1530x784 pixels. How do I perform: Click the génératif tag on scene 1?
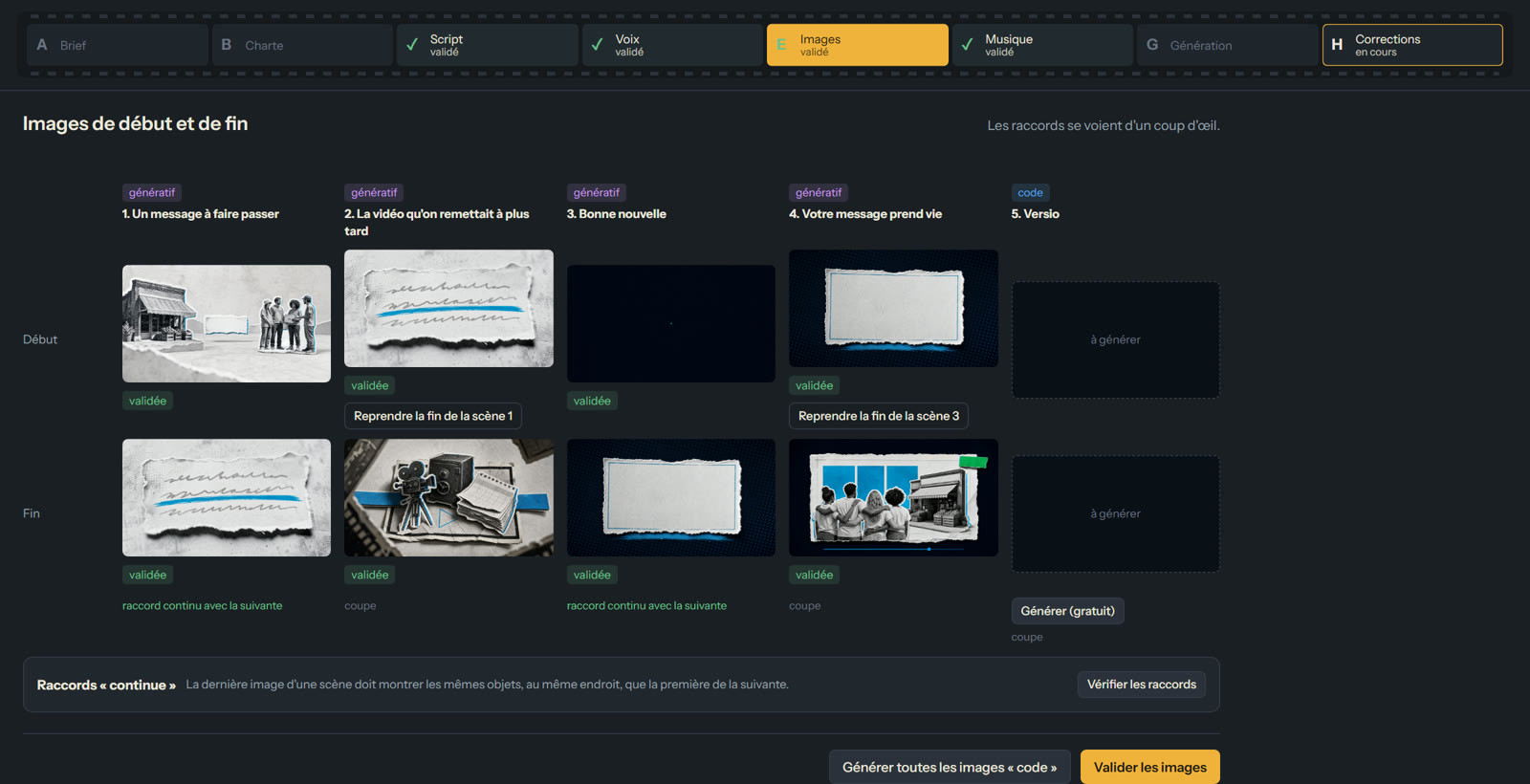point(152,192)
